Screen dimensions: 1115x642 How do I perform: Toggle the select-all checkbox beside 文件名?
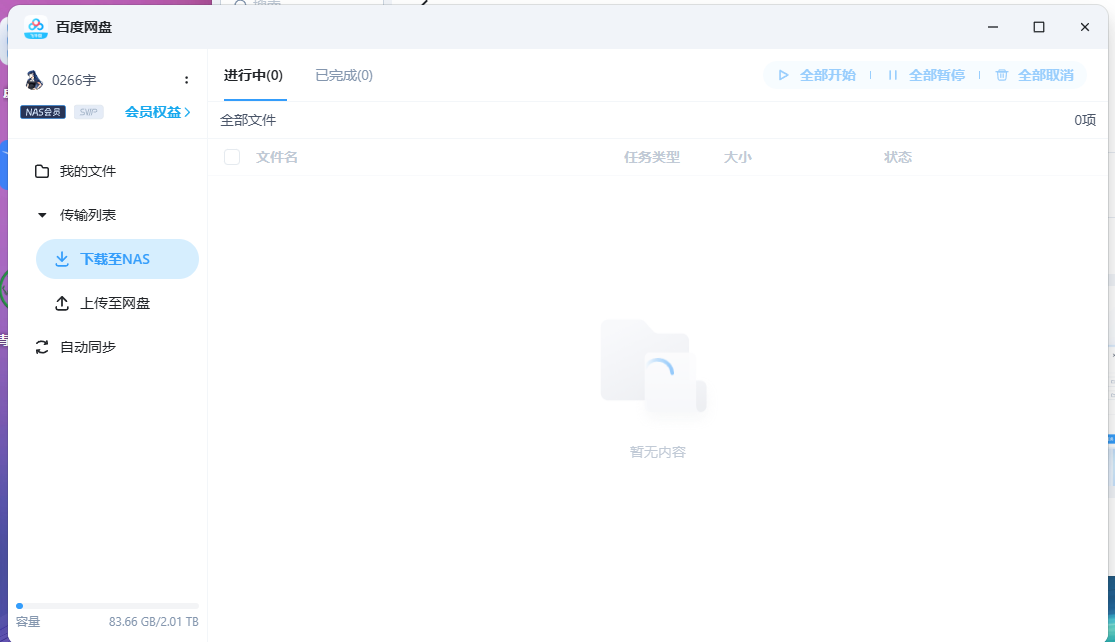click(232, 157)
